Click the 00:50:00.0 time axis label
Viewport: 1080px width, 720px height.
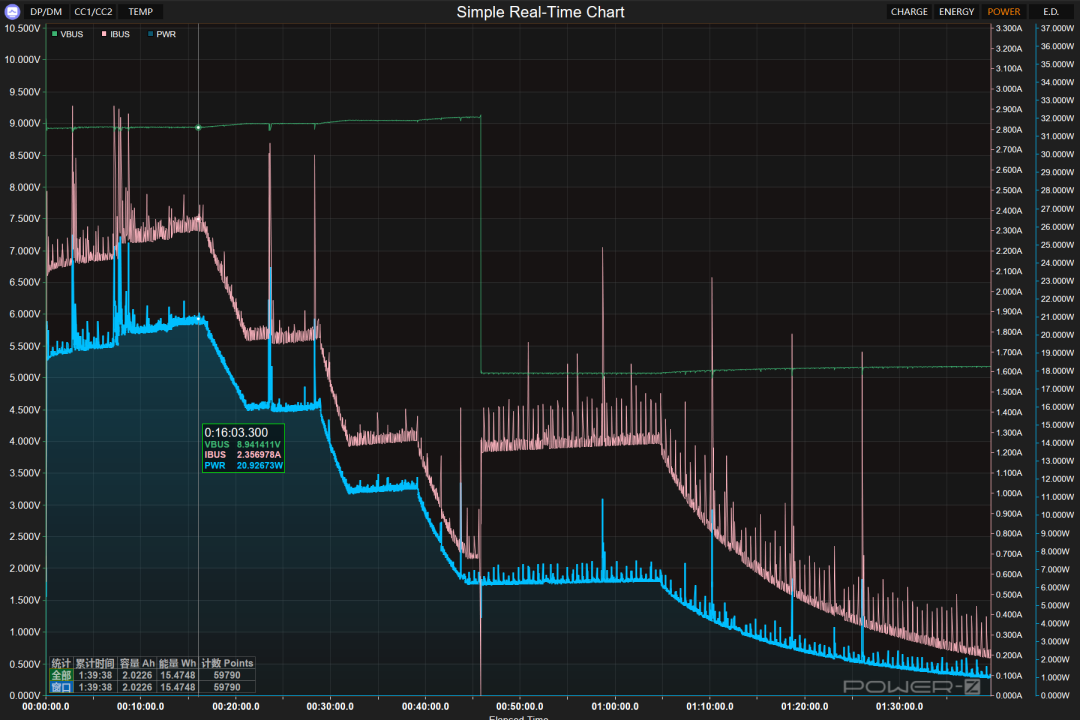520,706
